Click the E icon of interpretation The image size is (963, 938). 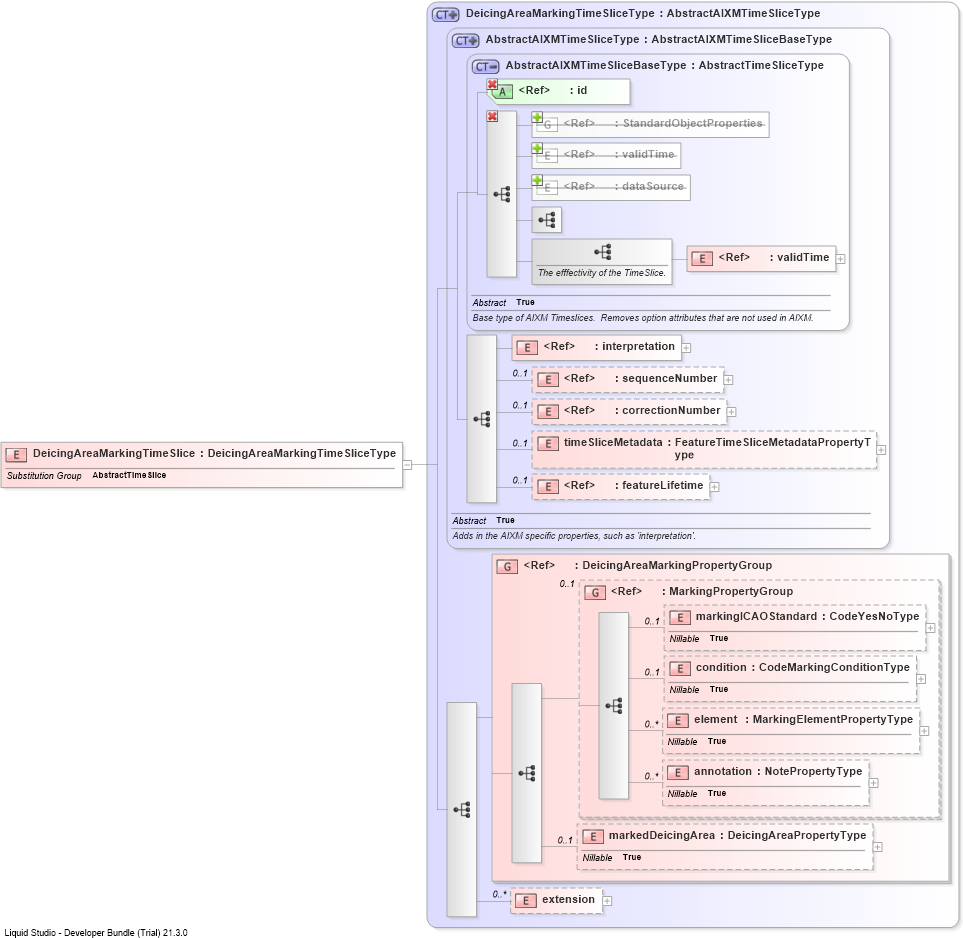point(527,348)
